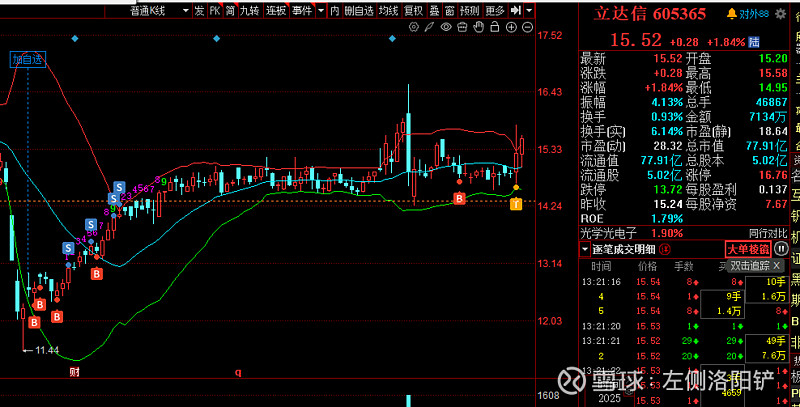
Task: Click the lowest blue S sell signal
Action: [x=68, y=248]
